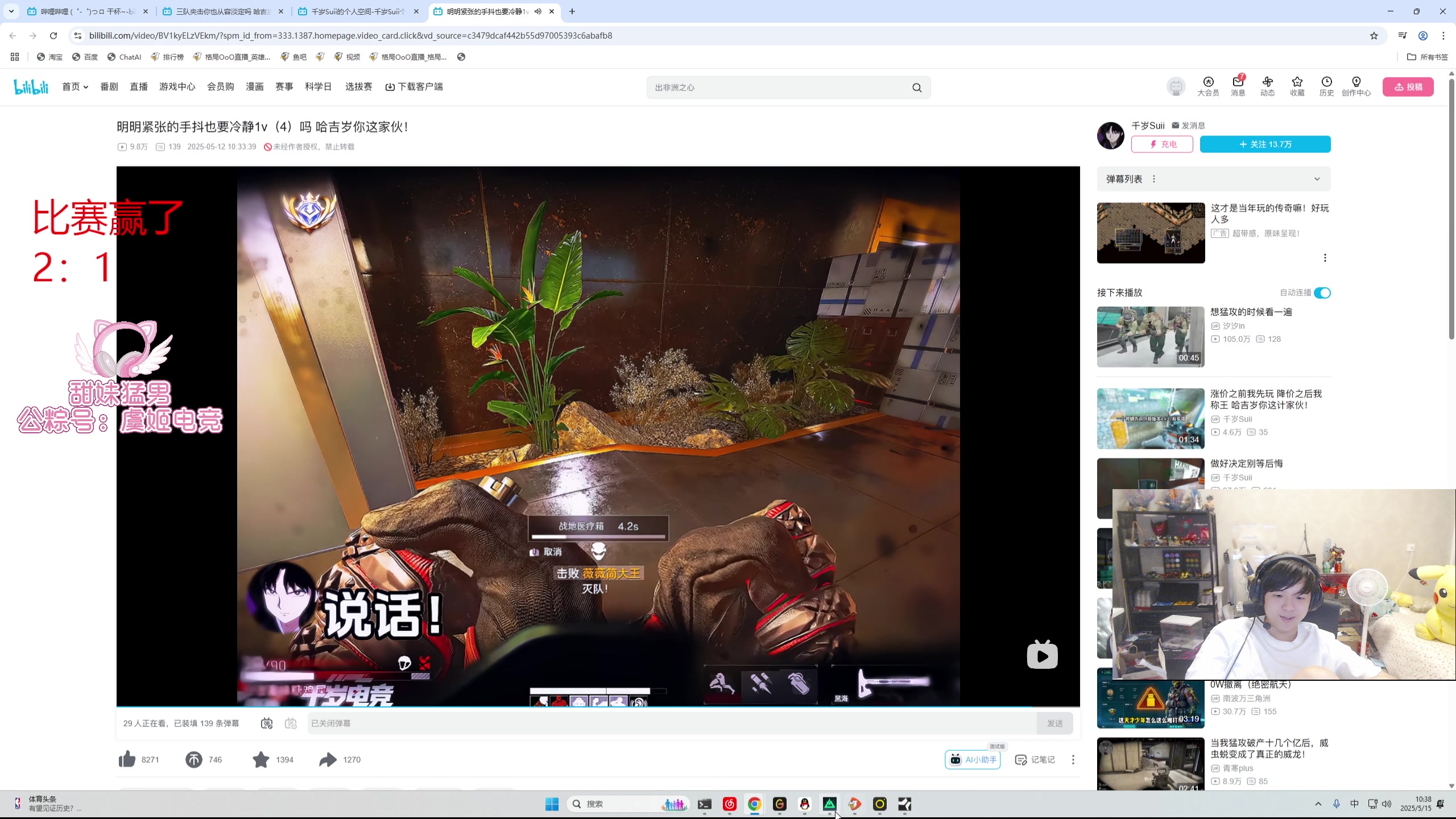
Task: Click the 已关闭弹幕 danmaku input
Action: pos(672,723)
